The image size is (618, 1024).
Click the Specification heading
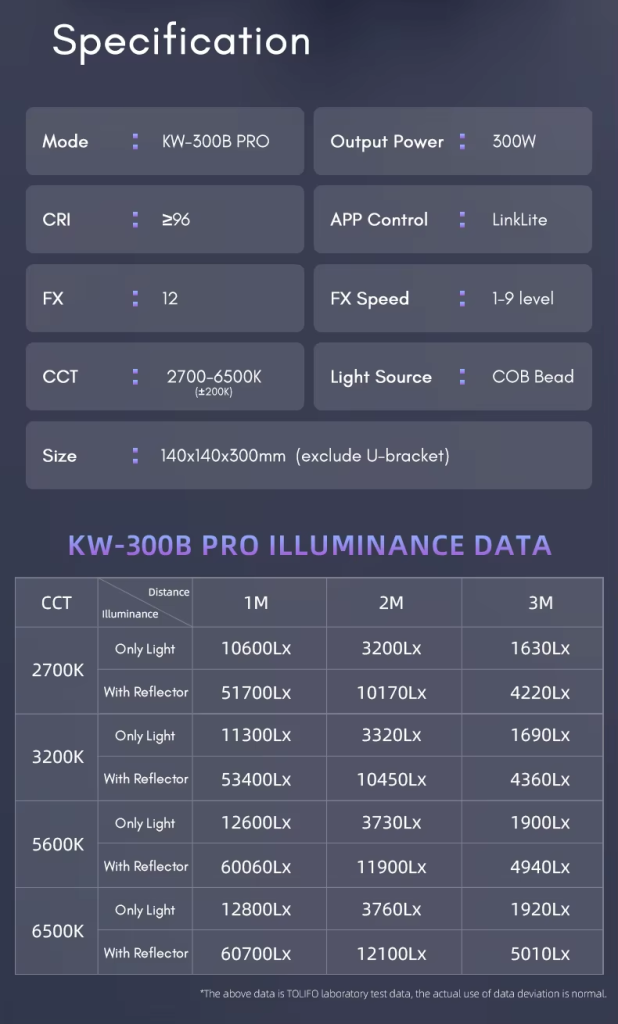point(181,42)
